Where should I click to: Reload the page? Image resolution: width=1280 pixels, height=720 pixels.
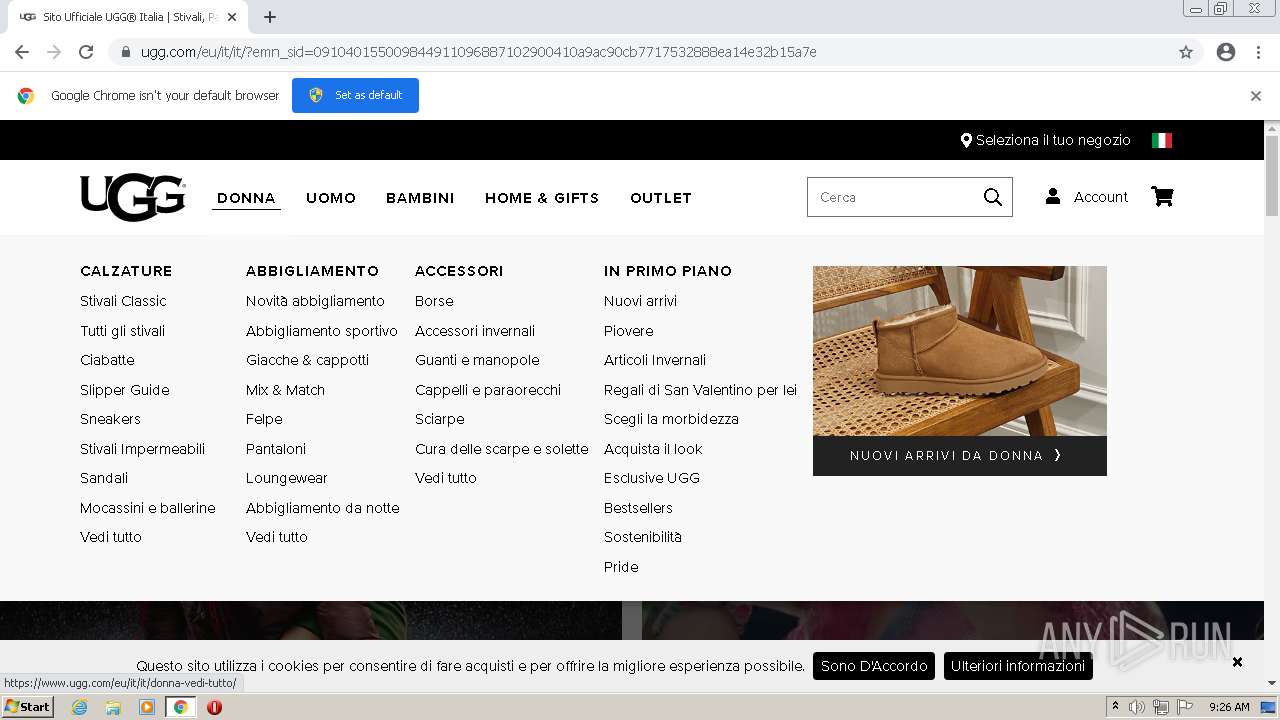pos(86,52)
